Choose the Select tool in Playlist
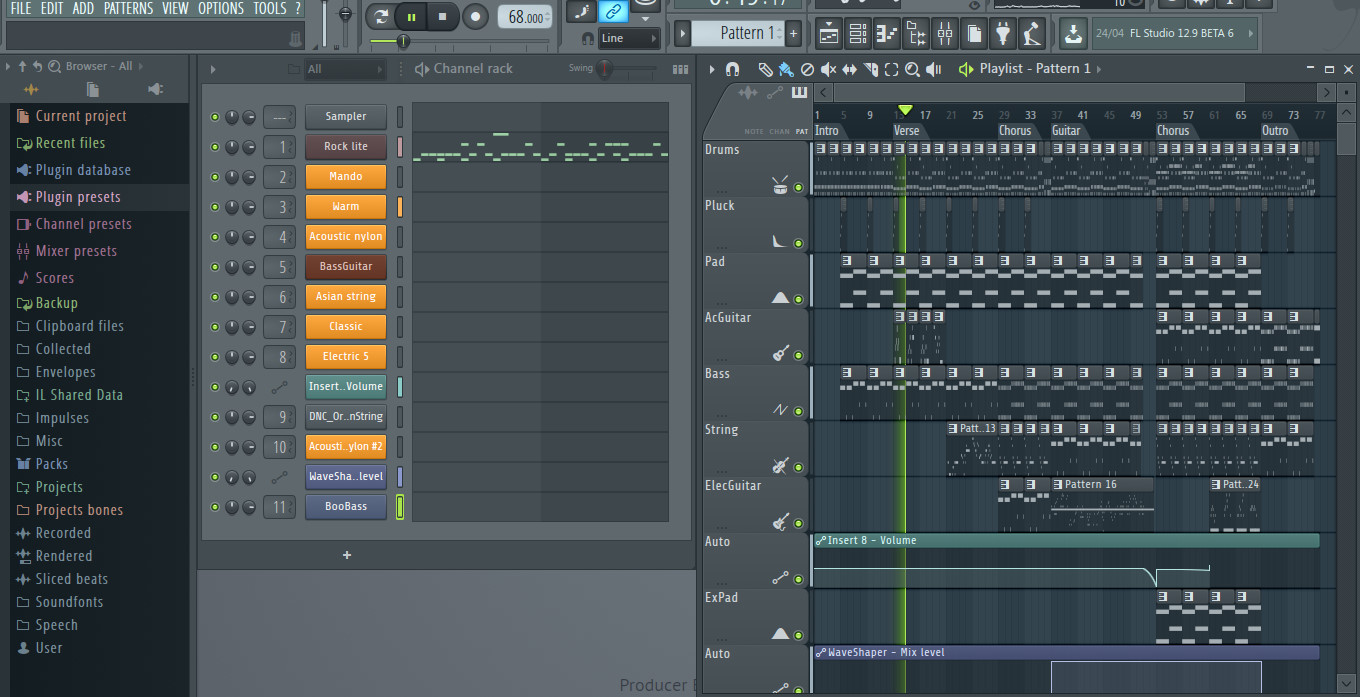The width and height of the screenshot is (1360, 697). click(x=891, y=69)
